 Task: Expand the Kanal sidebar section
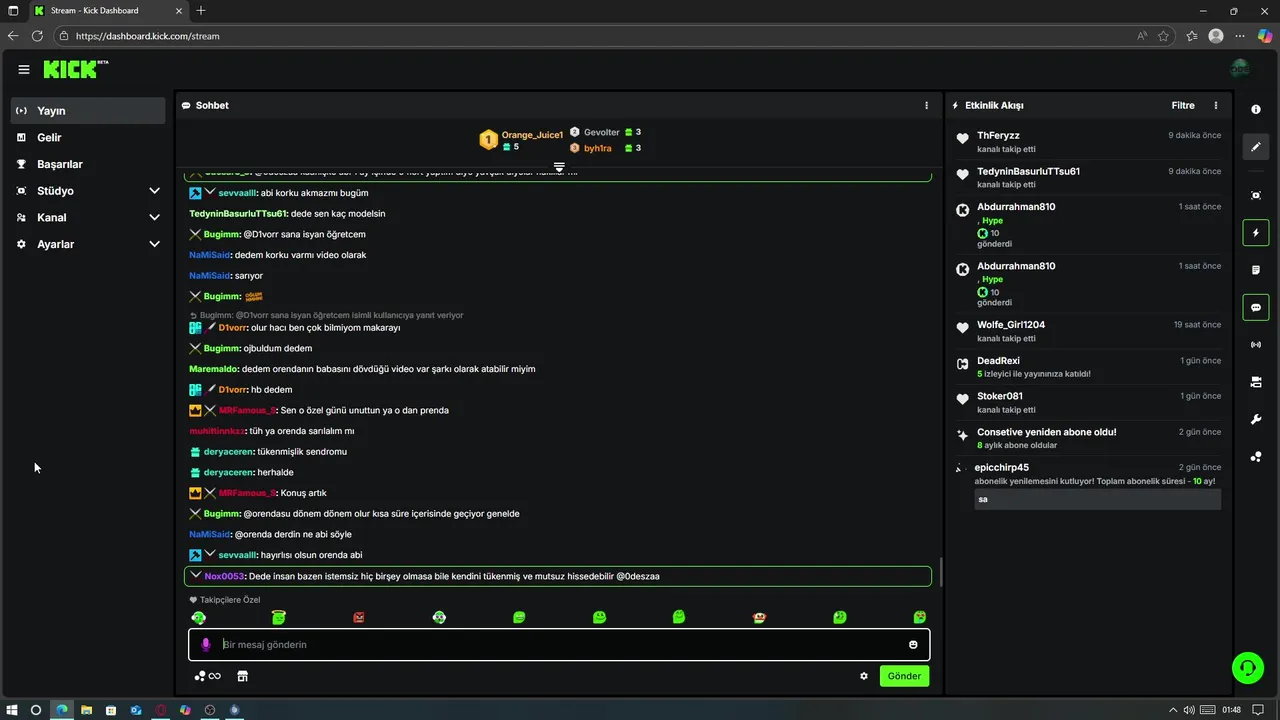pyautogui.click(x=89, y=217)
